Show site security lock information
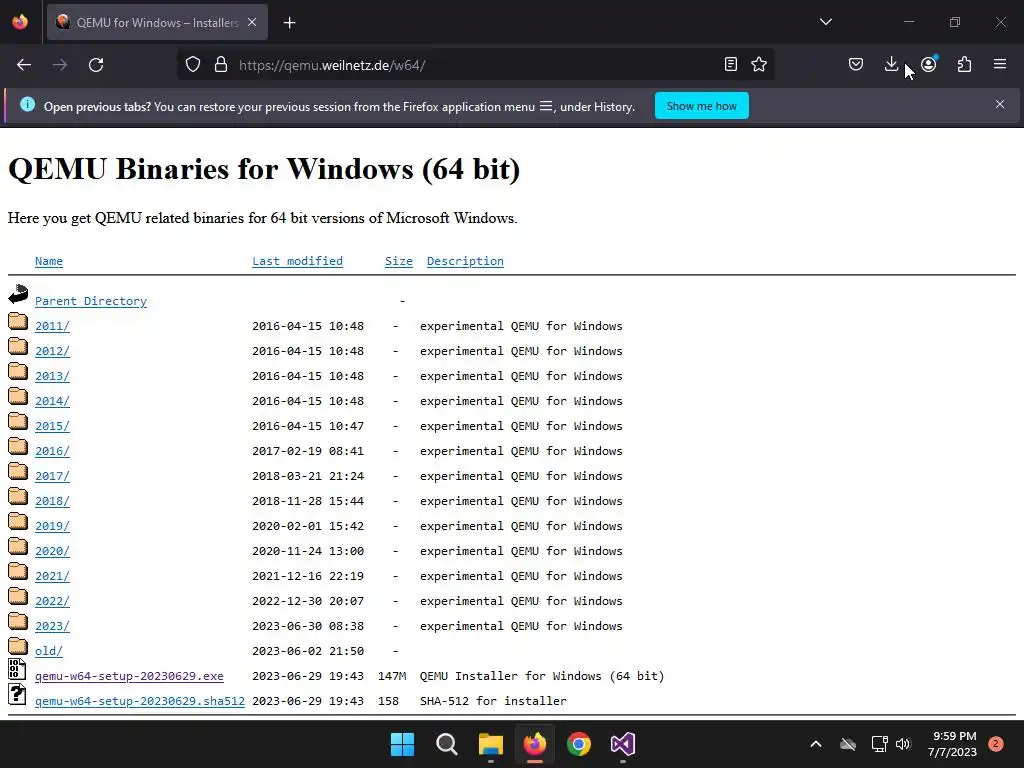The height and width of the screenshot is (768, 1024). pos(221,65)
